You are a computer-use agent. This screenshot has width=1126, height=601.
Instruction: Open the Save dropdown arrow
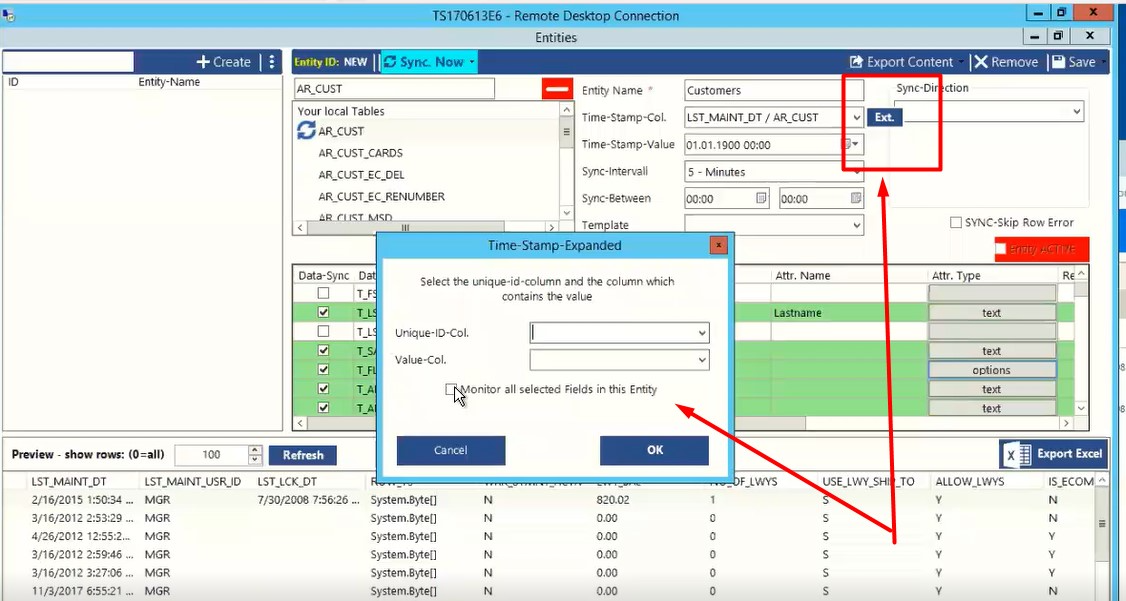coord(1102,62)
